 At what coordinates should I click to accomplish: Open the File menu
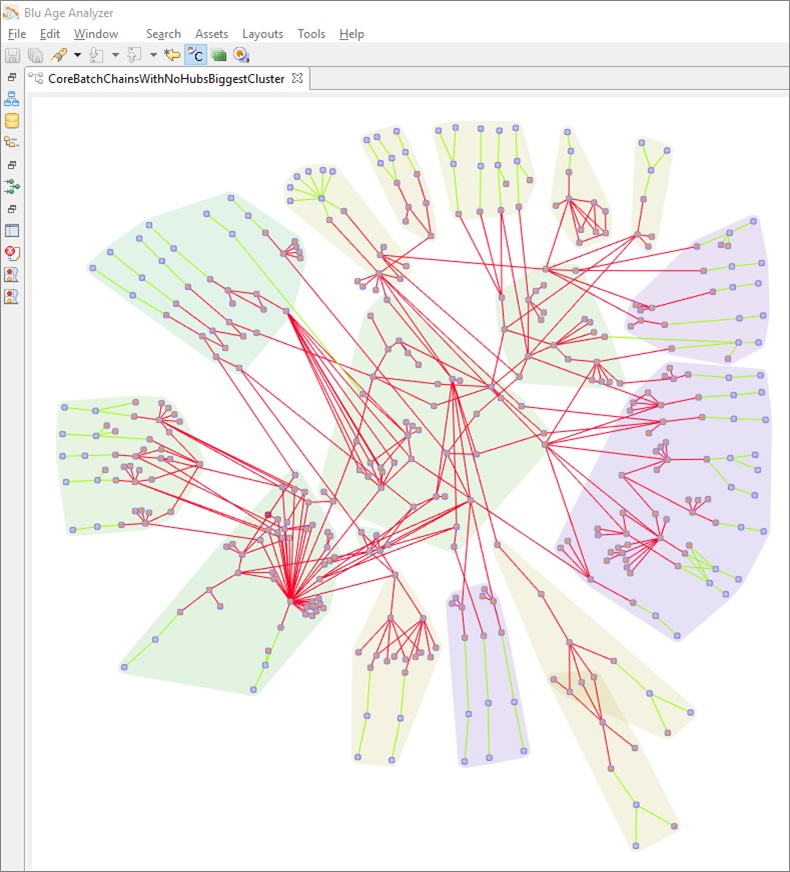pos(17,34)
